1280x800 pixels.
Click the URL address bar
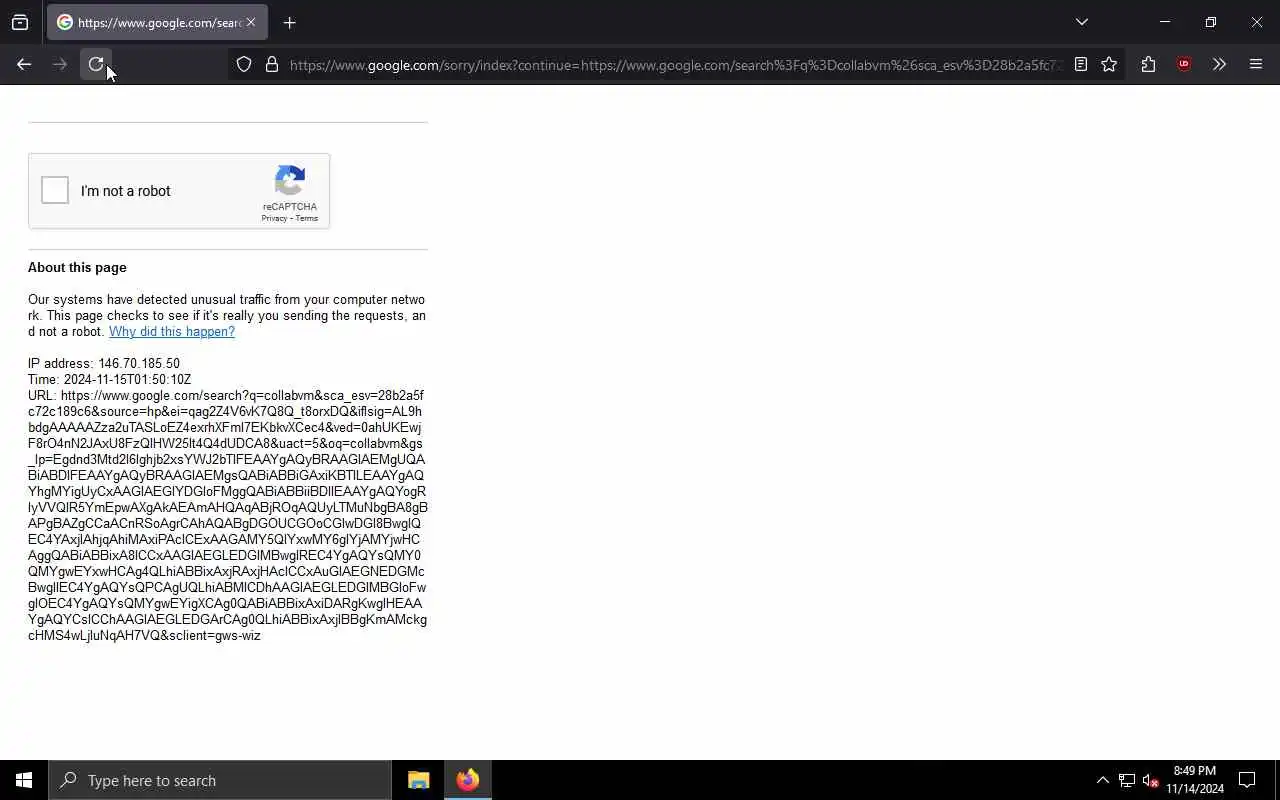point(675,65)
